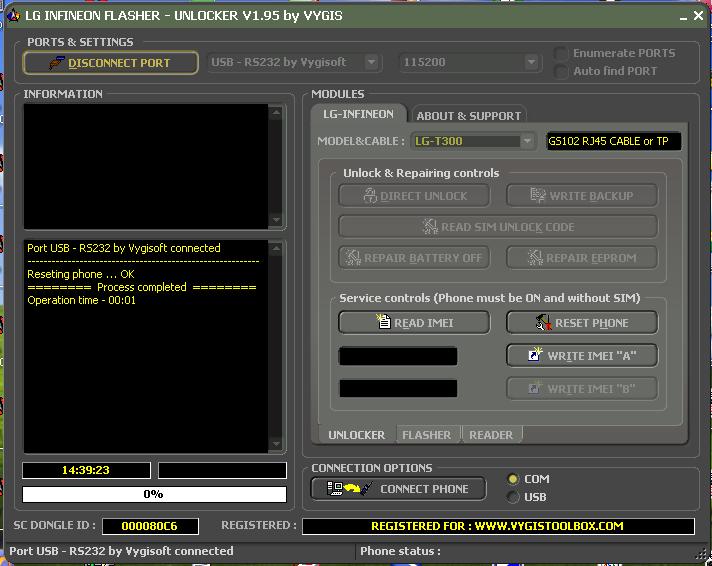
Task: Select the COM connection radio button
Action: point(513,479)
